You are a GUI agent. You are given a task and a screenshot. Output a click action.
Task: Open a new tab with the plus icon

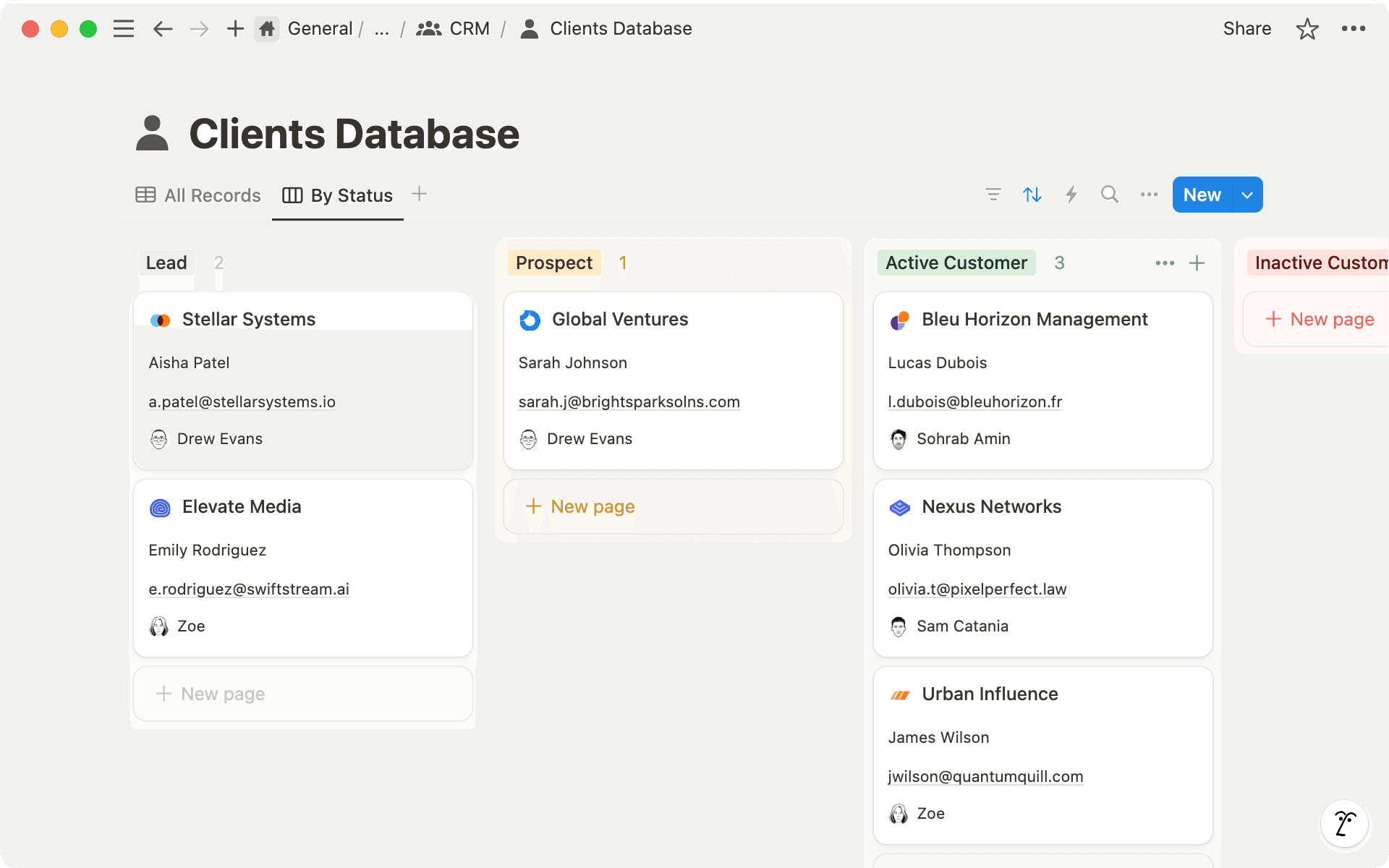(234, 28)
